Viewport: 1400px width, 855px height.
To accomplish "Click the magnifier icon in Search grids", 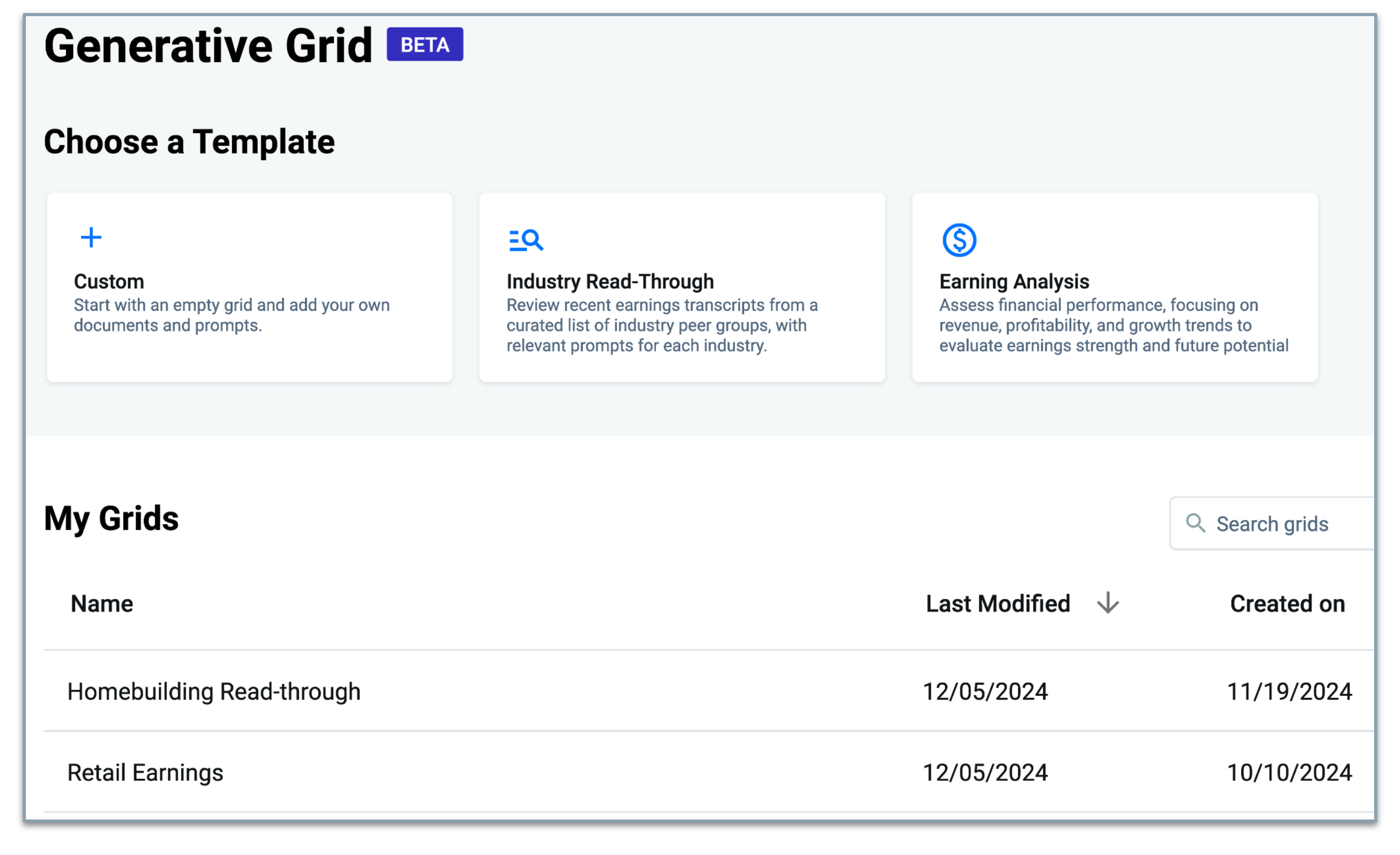I will tap(1195, 523).
